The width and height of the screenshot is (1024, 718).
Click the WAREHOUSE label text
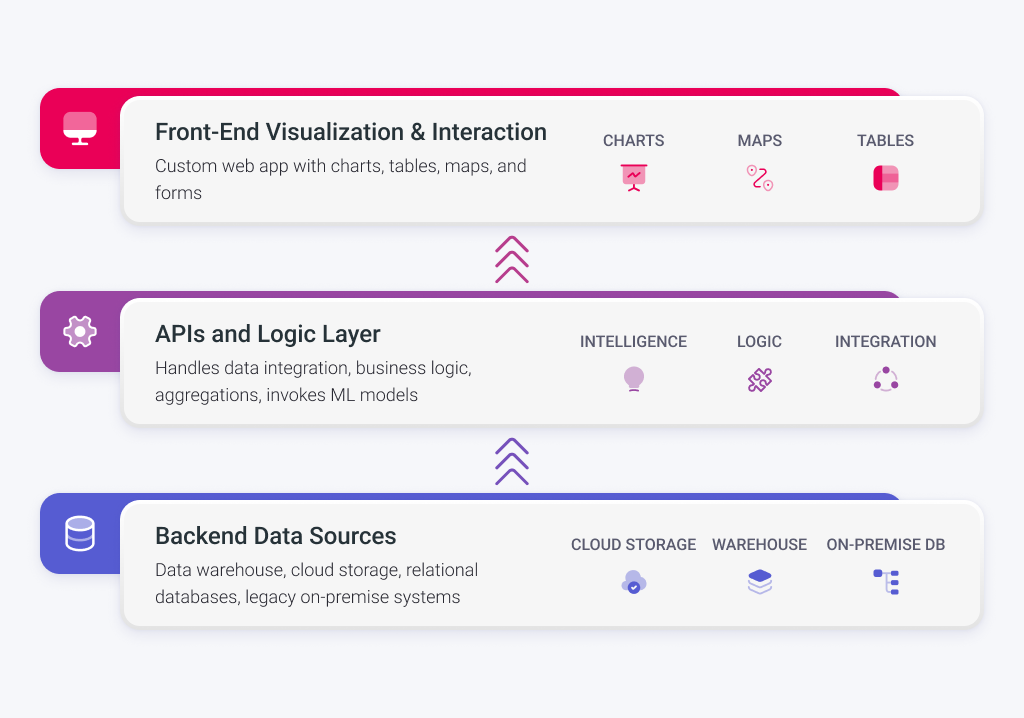(x=759, y=545)
